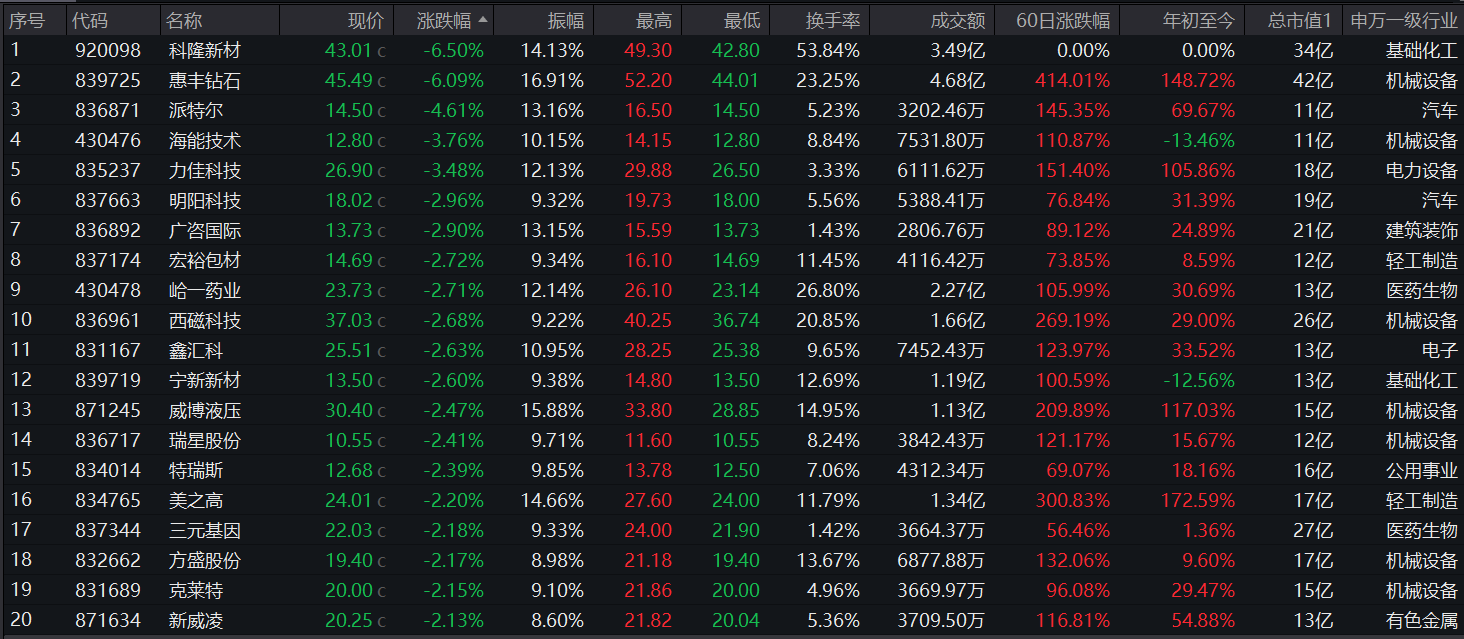1464x639 pixels.
Task: Select the 代码 column header
Action: pyautogui.click(x=90, y=20)
